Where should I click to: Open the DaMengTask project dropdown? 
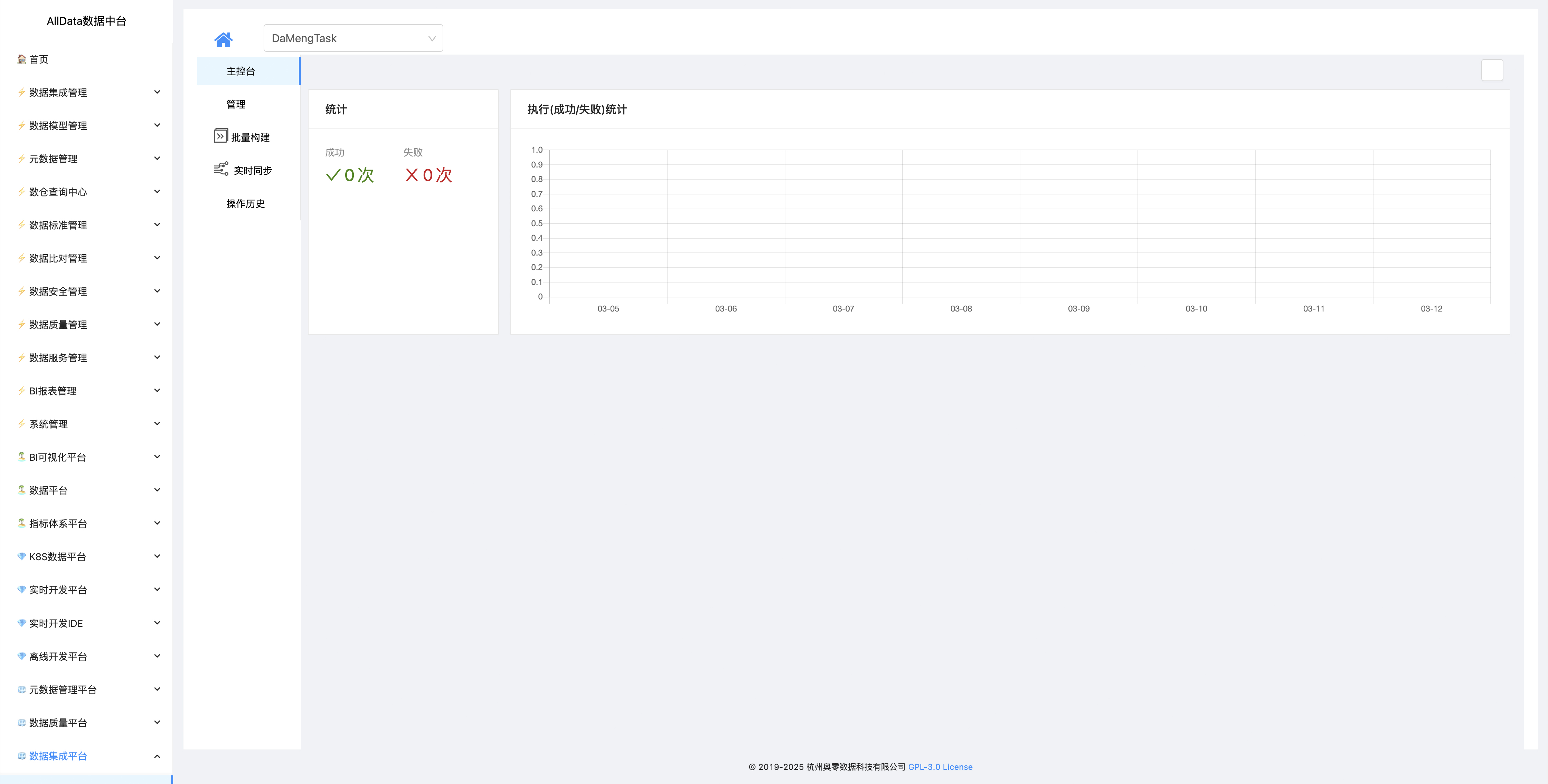point(353,38)
